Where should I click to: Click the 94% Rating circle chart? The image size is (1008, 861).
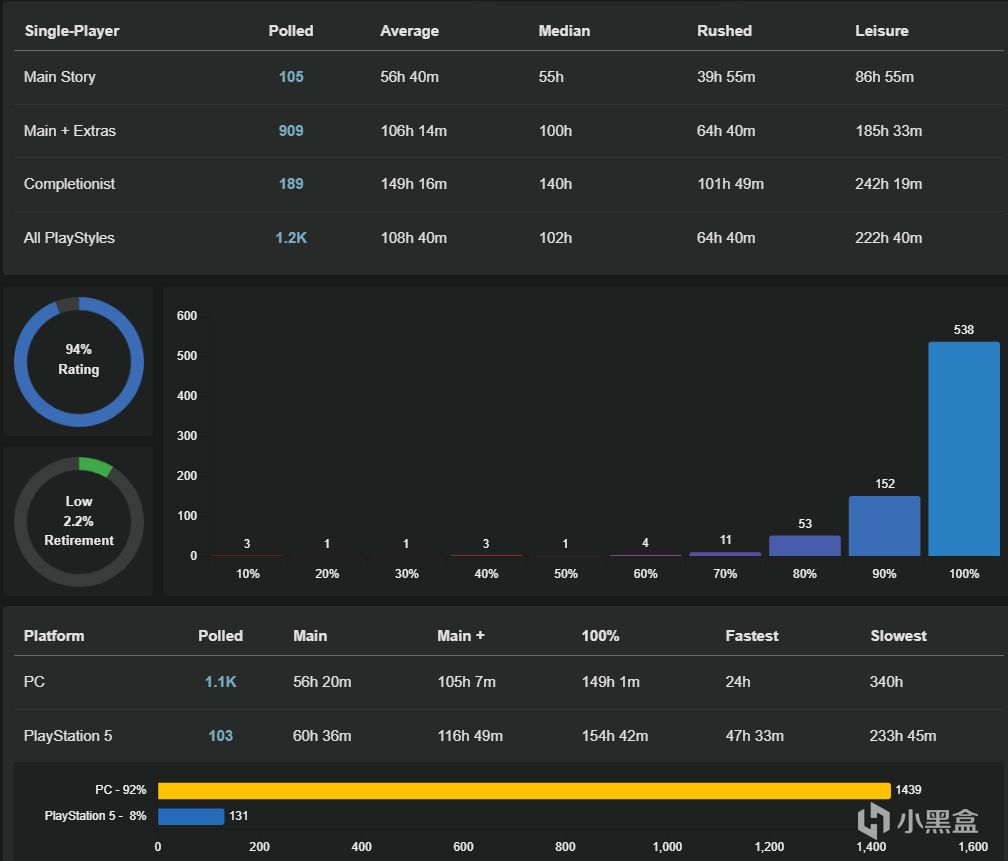(x=78, y=361)
